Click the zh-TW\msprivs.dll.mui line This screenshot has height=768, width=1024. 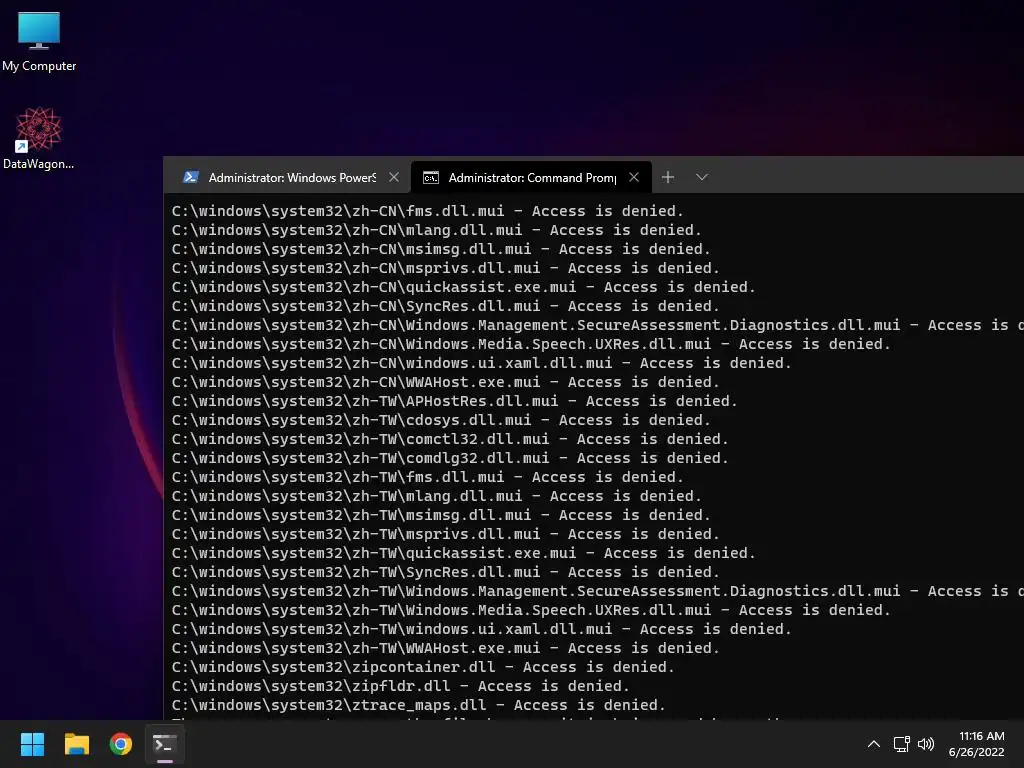pyautogui.click(x=445, y=534)
